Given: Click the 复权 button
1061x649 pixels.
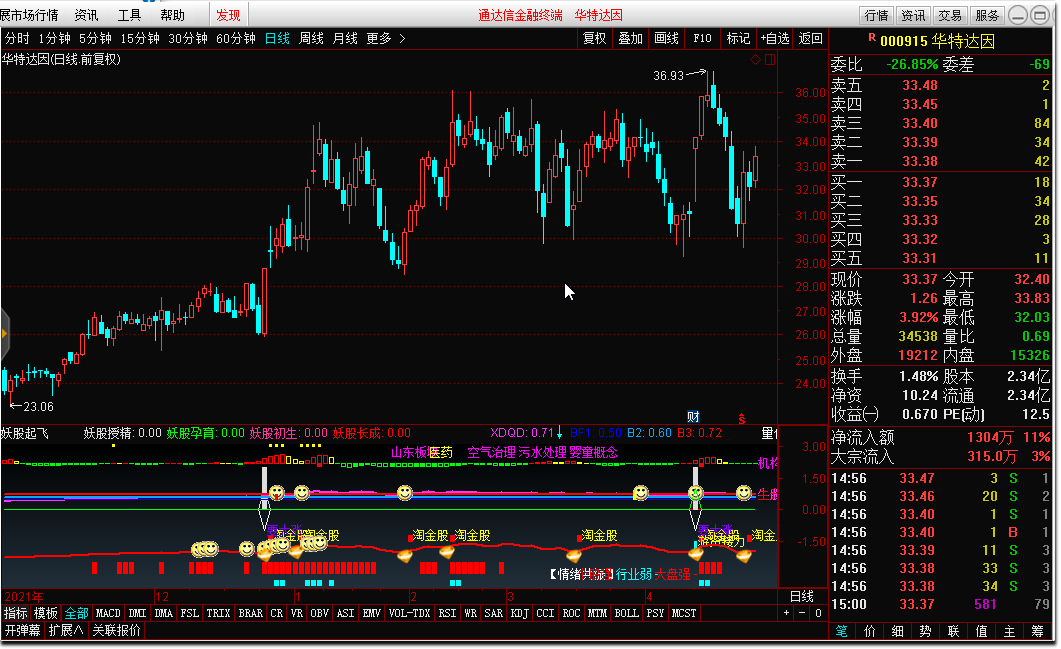Looking at the screenshot, I should pos(595,39).
